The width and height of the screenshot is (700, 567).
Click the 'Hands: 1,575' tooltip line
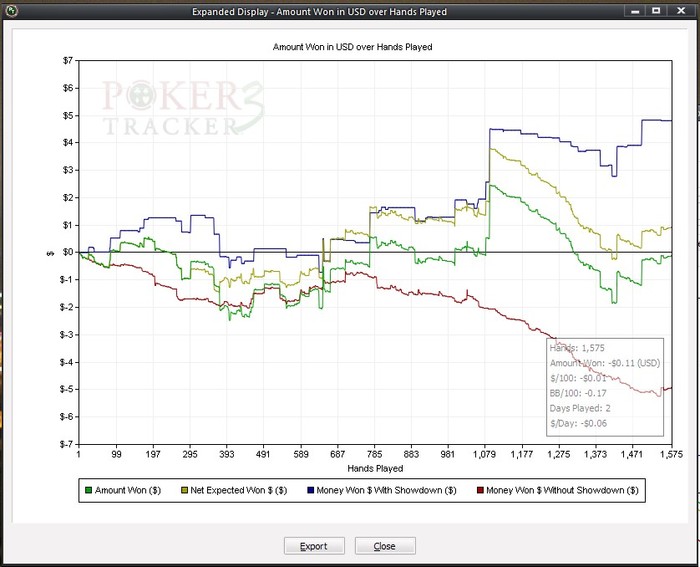[577, 348]
